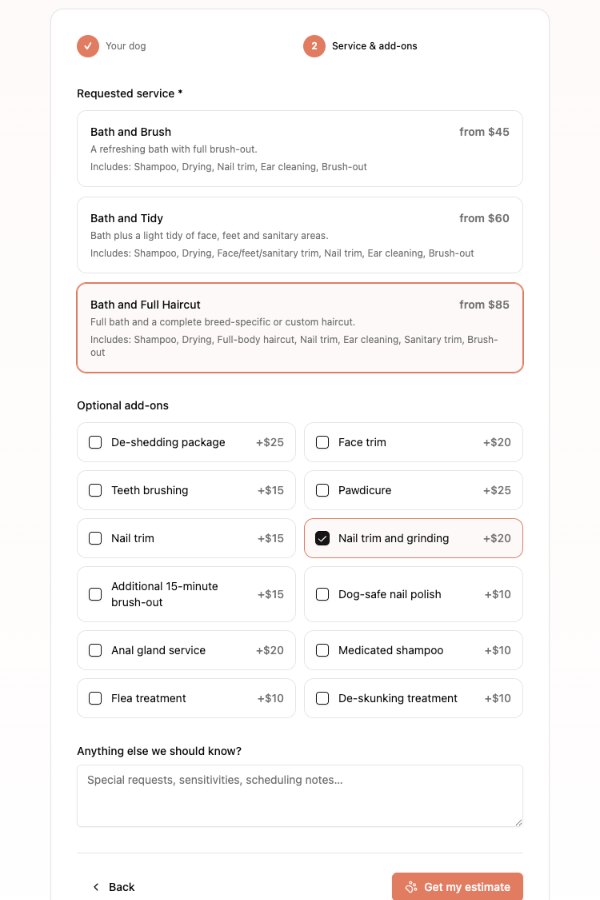Uncheck Nail trim and grinding
The height and width of the screenshot is (900, 600).
323,538
